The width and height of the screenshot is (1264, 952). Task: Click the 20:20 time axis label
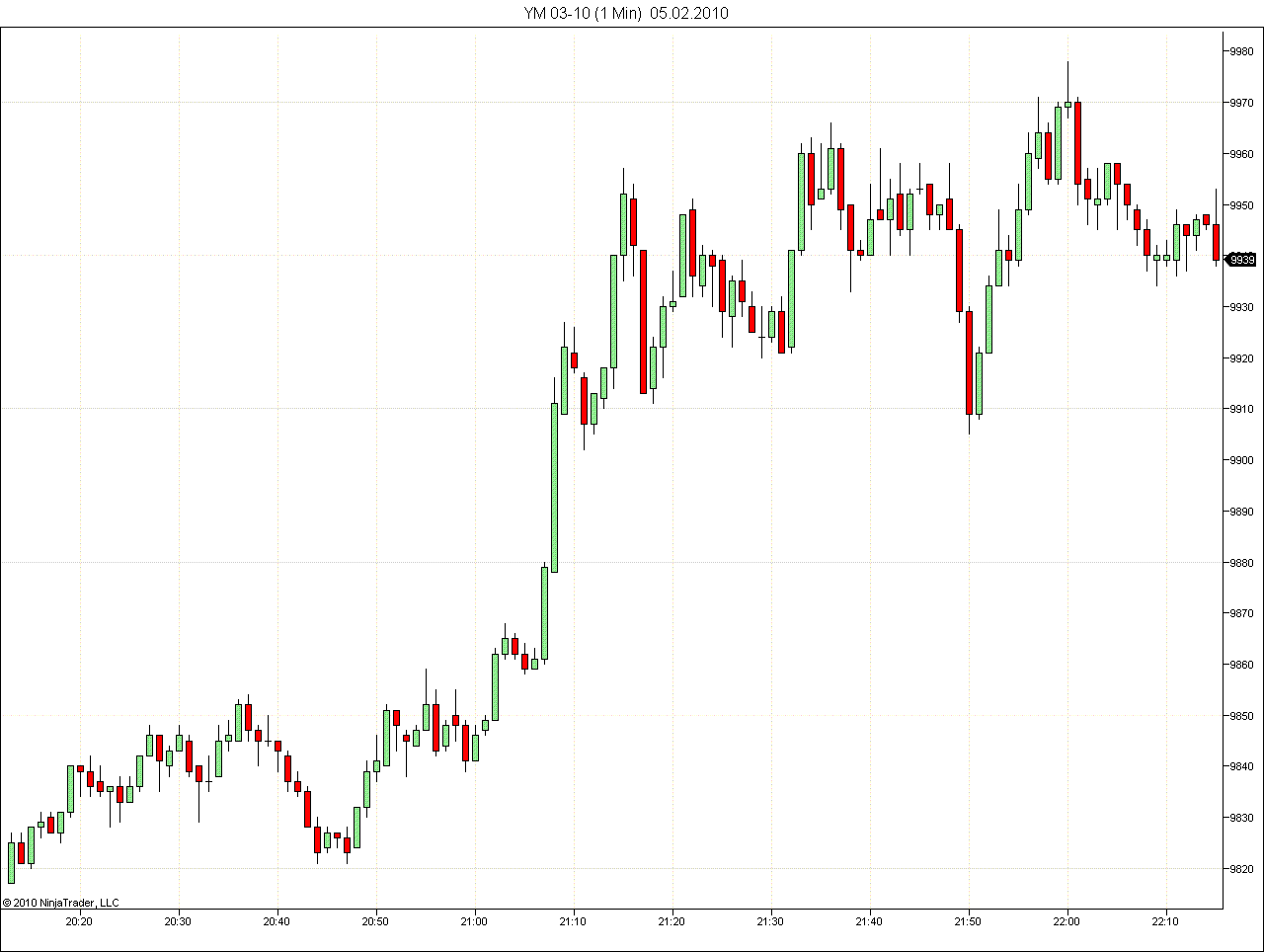pos(79,921)
